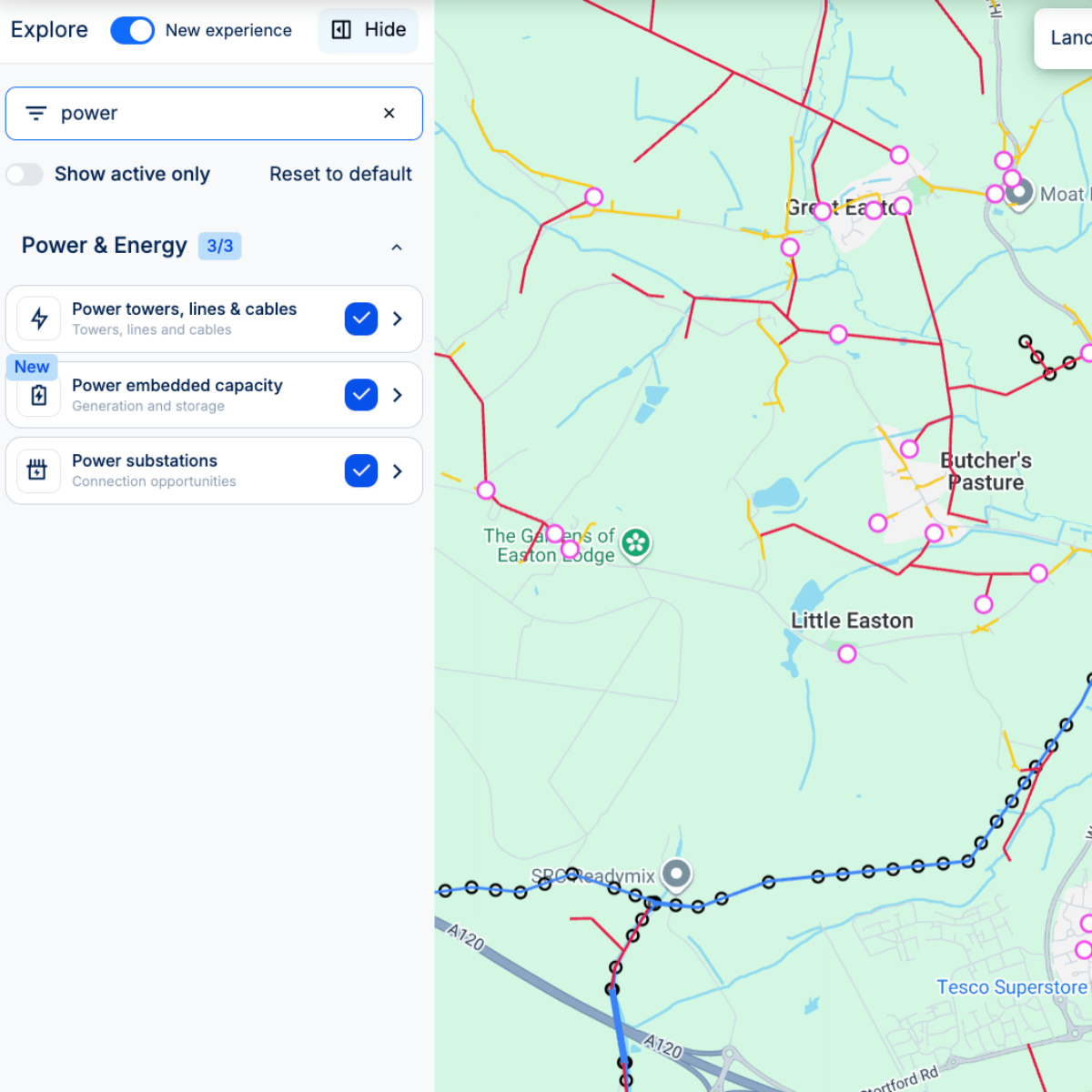Image resolution: width=1092 pixels, height=1092 pixels.
Task: Open Power substations details chevron
Action: point(398,470)
